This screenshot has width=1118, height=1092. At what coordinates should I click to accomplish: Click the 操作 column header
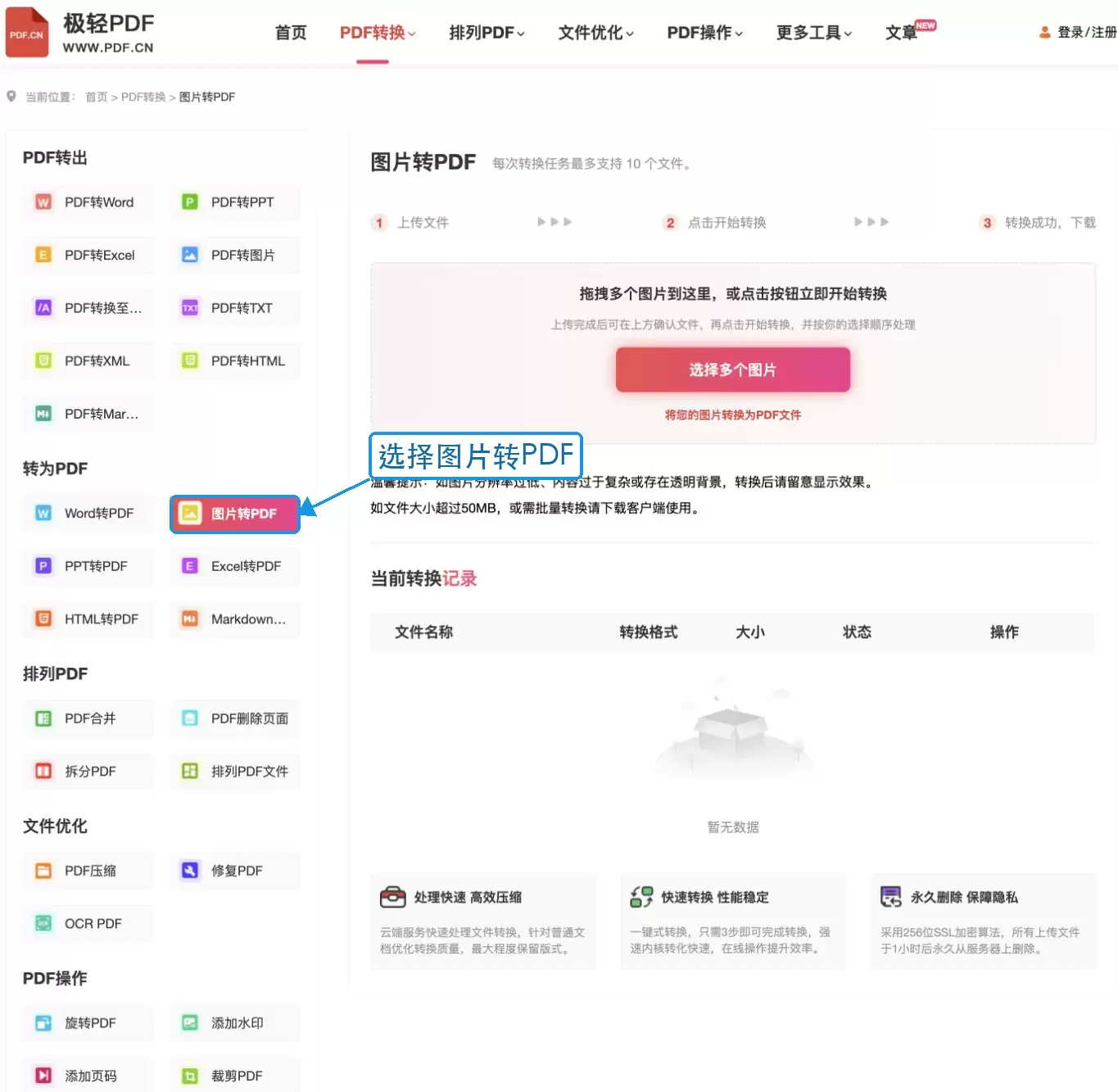(1004, 632)
